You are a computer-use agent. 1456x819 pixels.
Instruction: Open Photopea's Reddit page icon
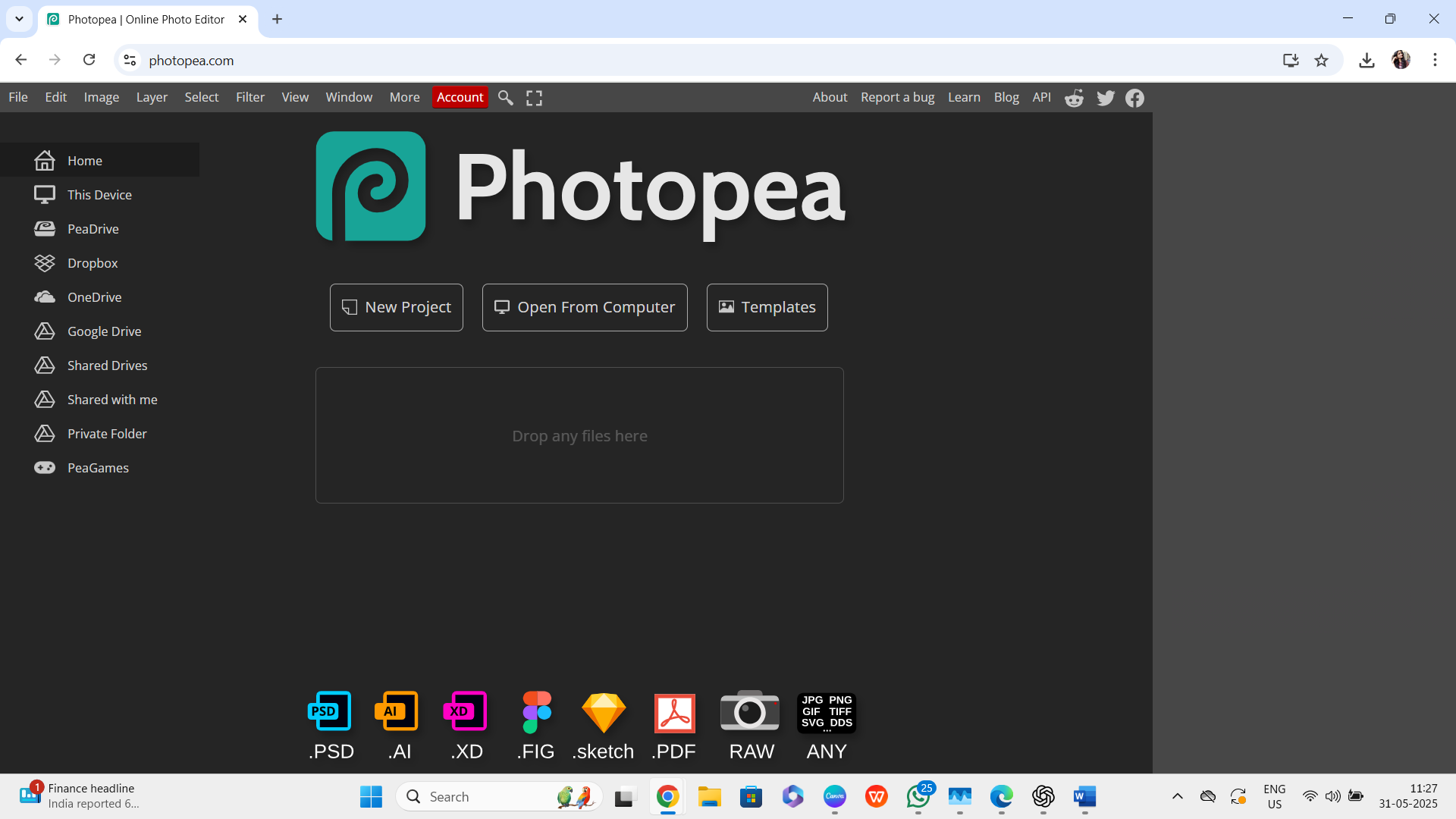[1074, 98]
